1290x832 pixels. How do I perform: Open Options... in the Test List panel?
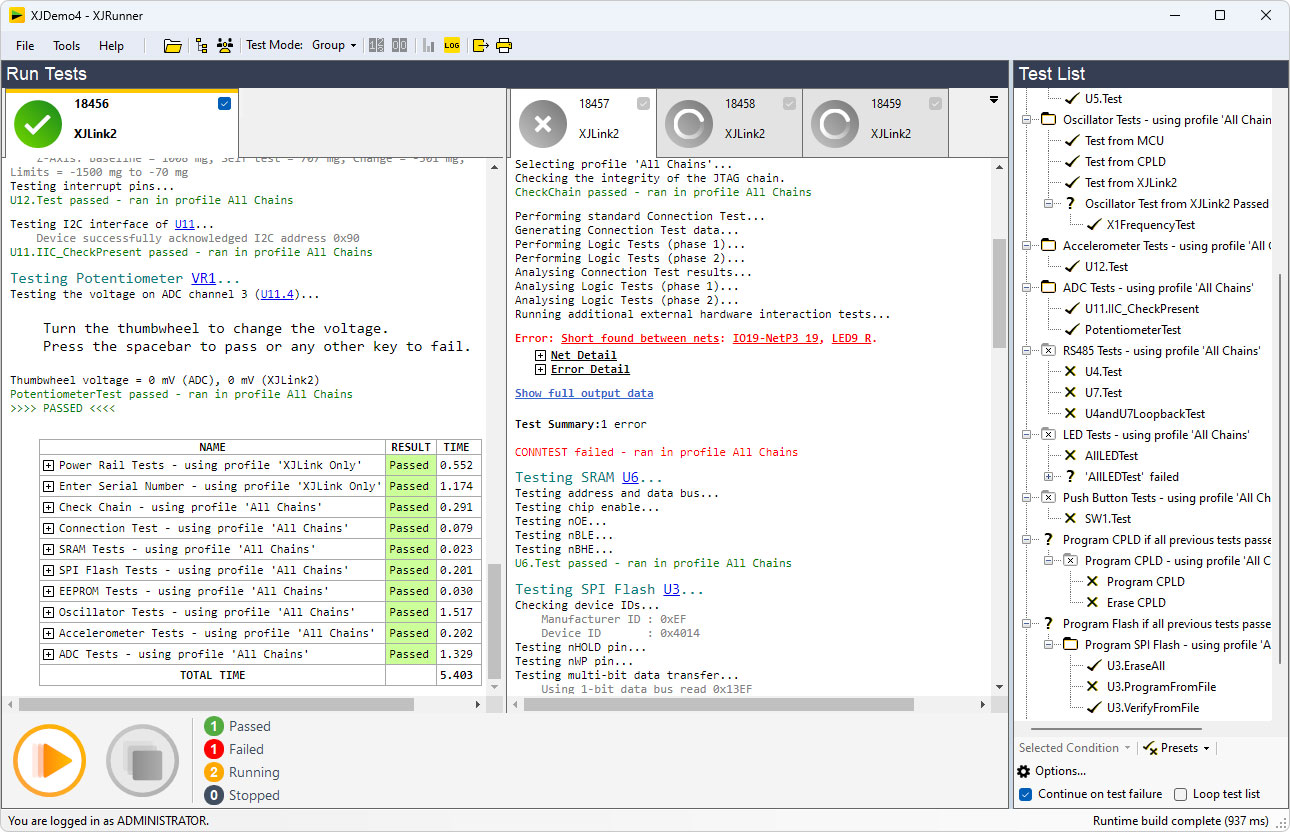click(1060, 771)
